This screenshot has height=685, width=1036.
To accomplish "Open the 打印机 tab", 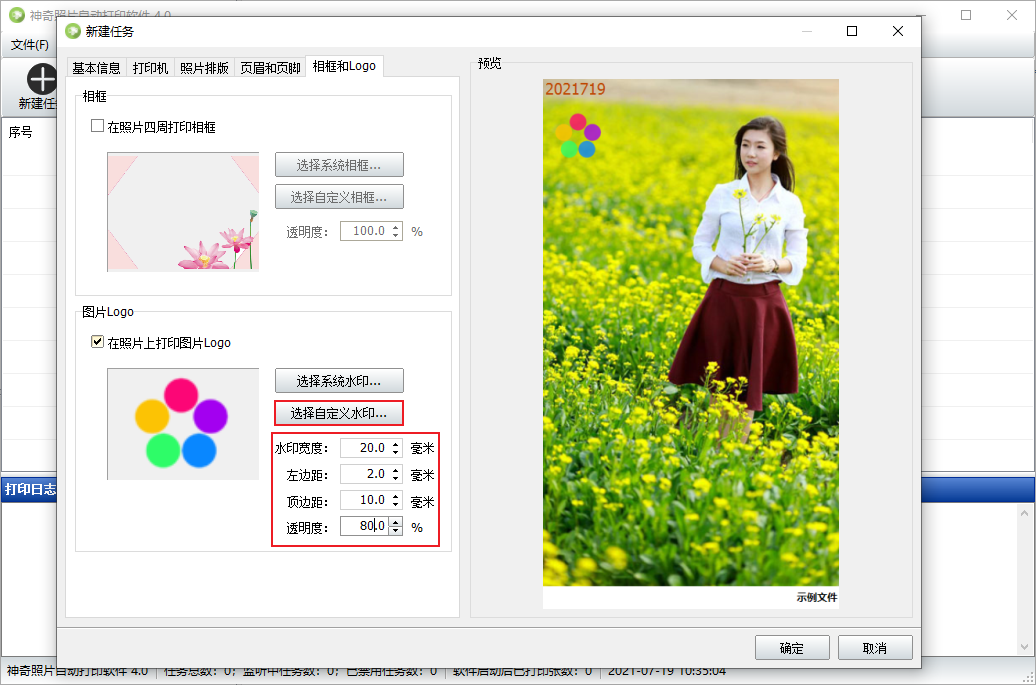I will (x=150, y=68).
